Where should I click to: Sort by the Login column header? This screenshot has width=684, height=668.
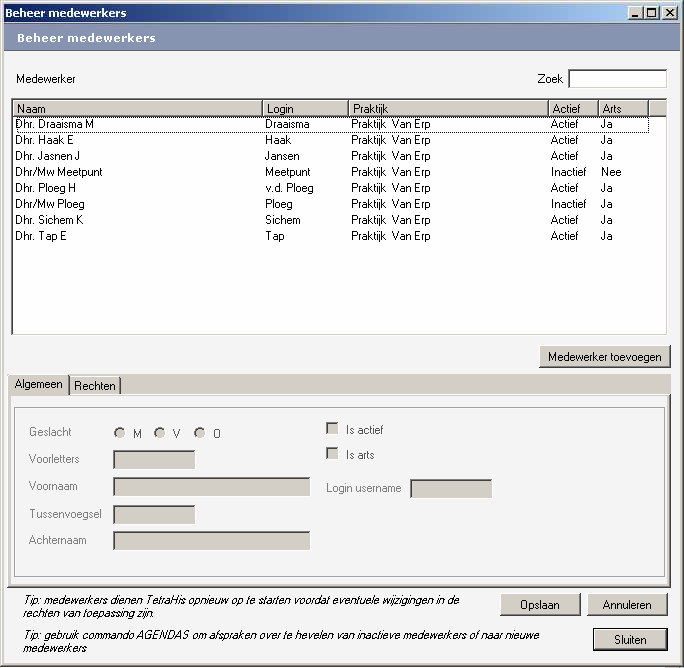(305, 108)
